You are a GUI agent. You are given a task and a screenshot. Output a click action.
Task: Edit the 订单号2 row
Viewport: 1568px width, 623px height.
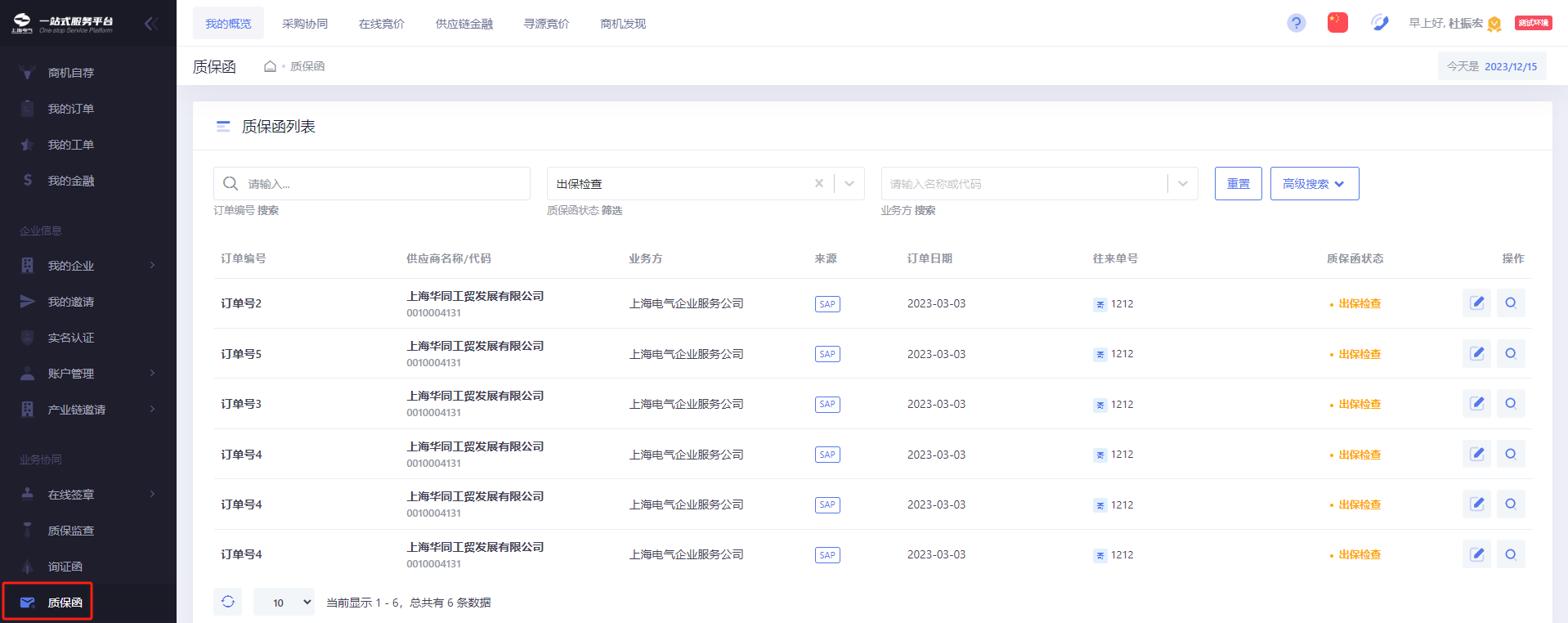pos(1477,303)
